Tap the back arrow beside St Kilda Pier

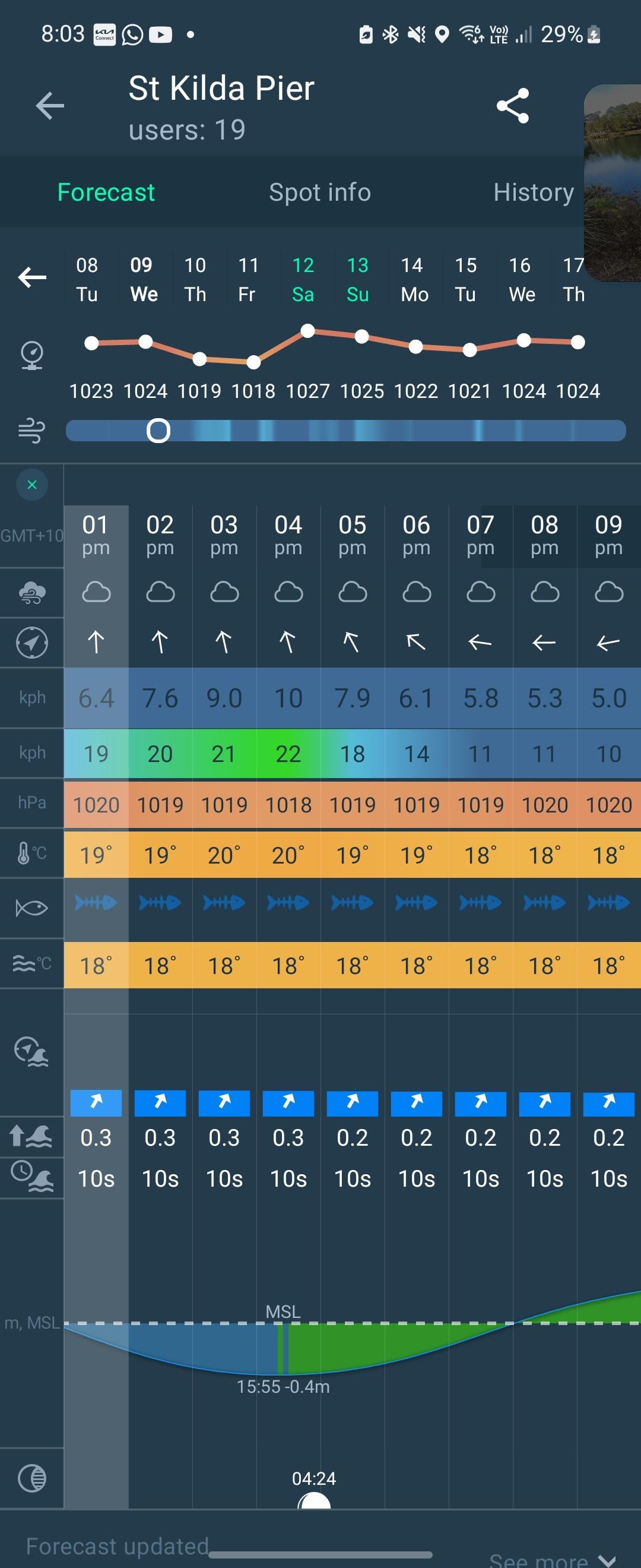(x=50, y=106)
